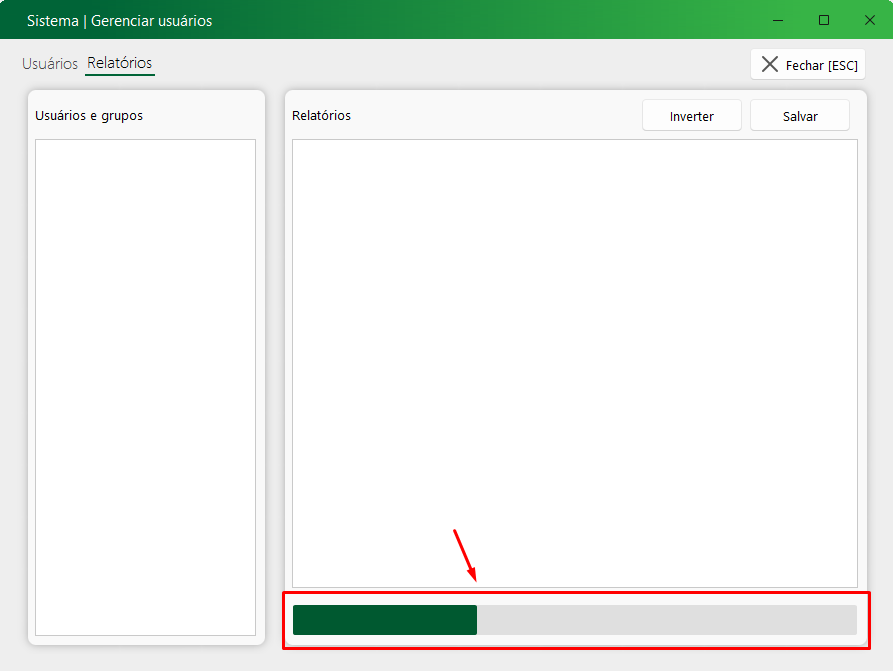Click the red arrow pointing at the progress bar
This screenshot has width=893, height=671.
point(465,555)
